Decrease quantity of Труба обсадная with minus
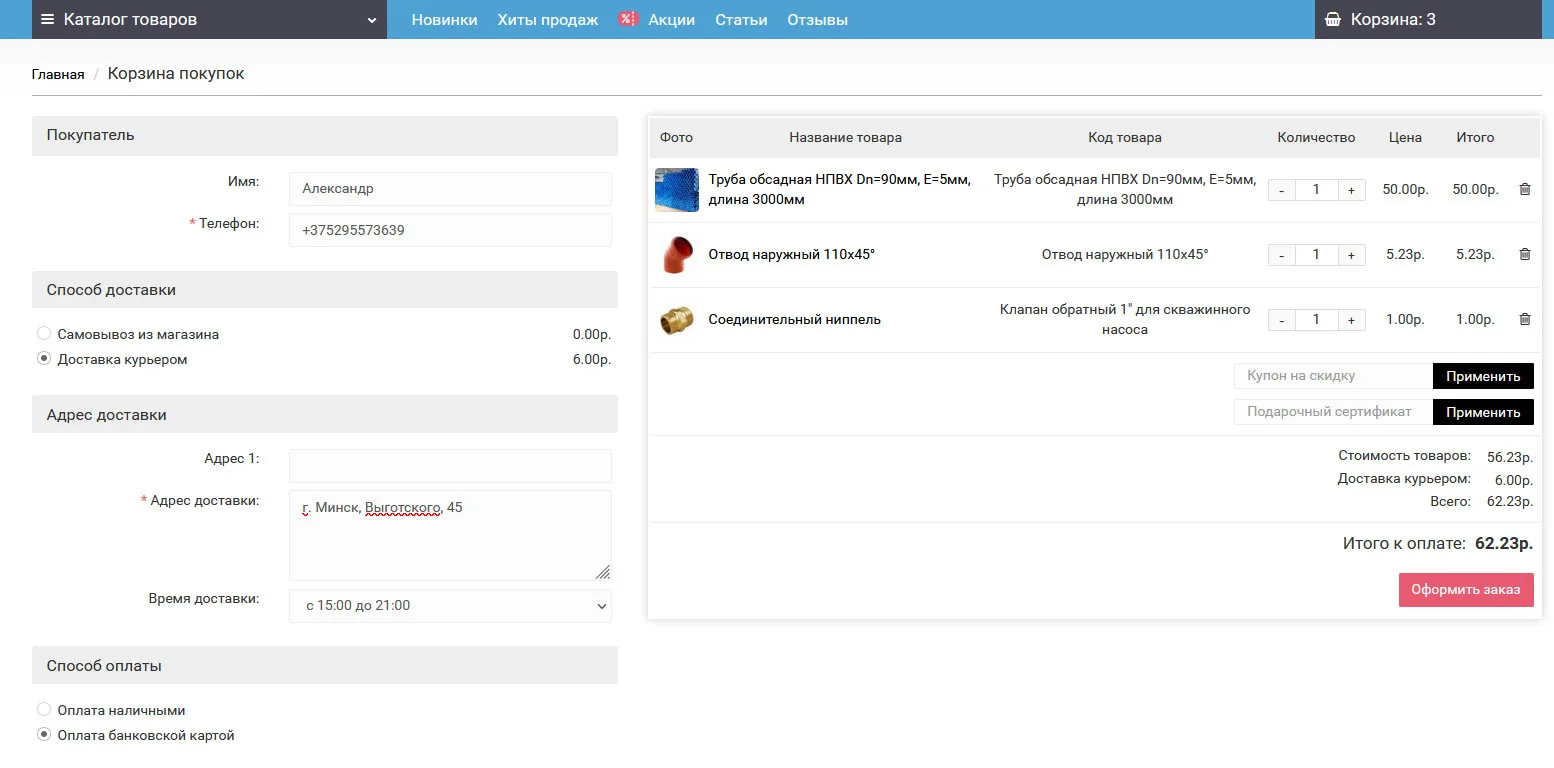 pyautogui.click(x=1281, y=190)
